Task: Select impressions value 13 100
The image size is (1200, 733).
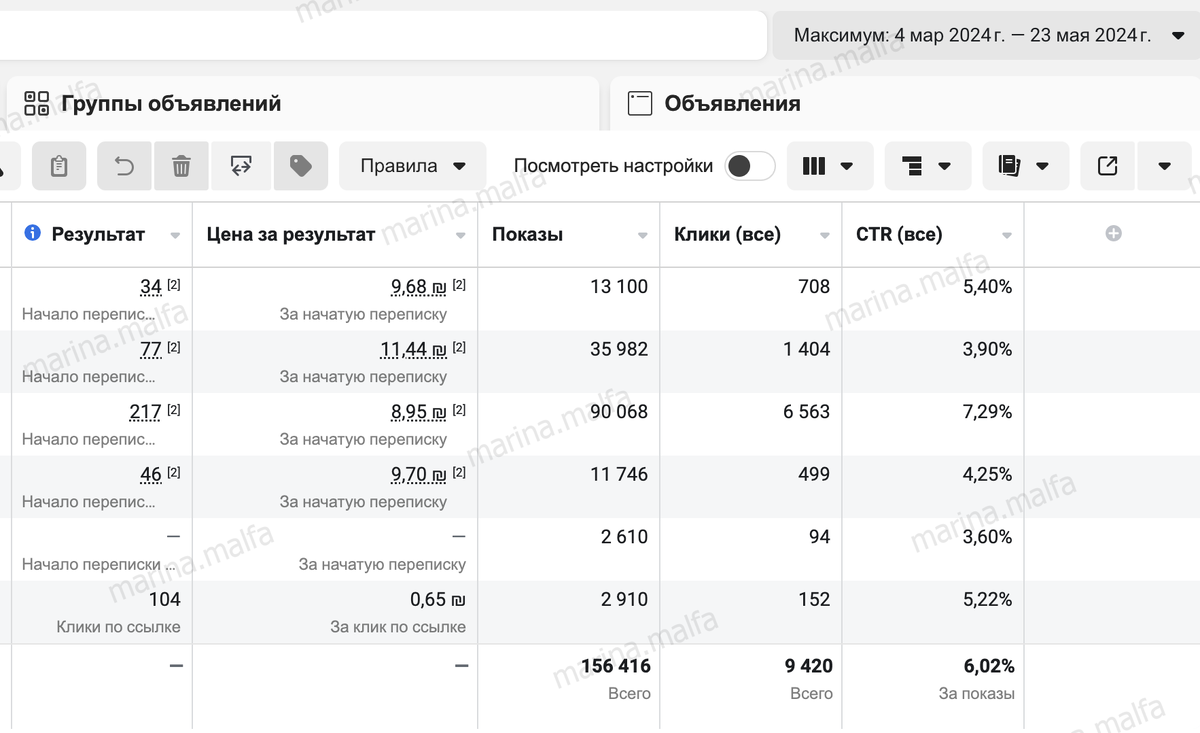Action: pos(619,287)
